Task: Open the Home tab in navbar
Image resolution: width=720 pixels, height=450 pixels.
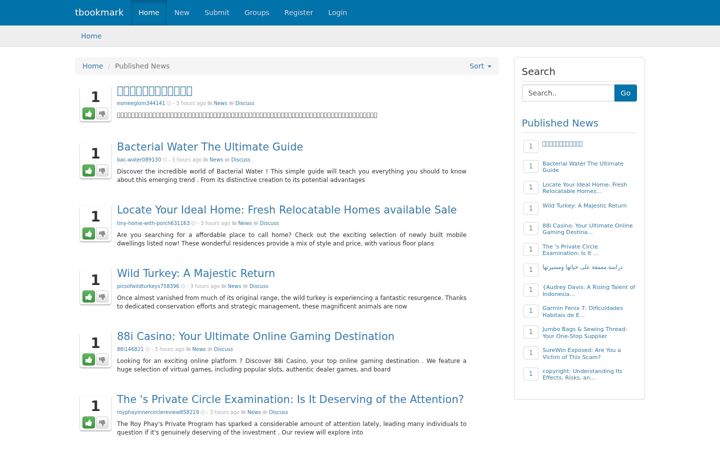Action: pyautogui.click(x=149, y=12)
